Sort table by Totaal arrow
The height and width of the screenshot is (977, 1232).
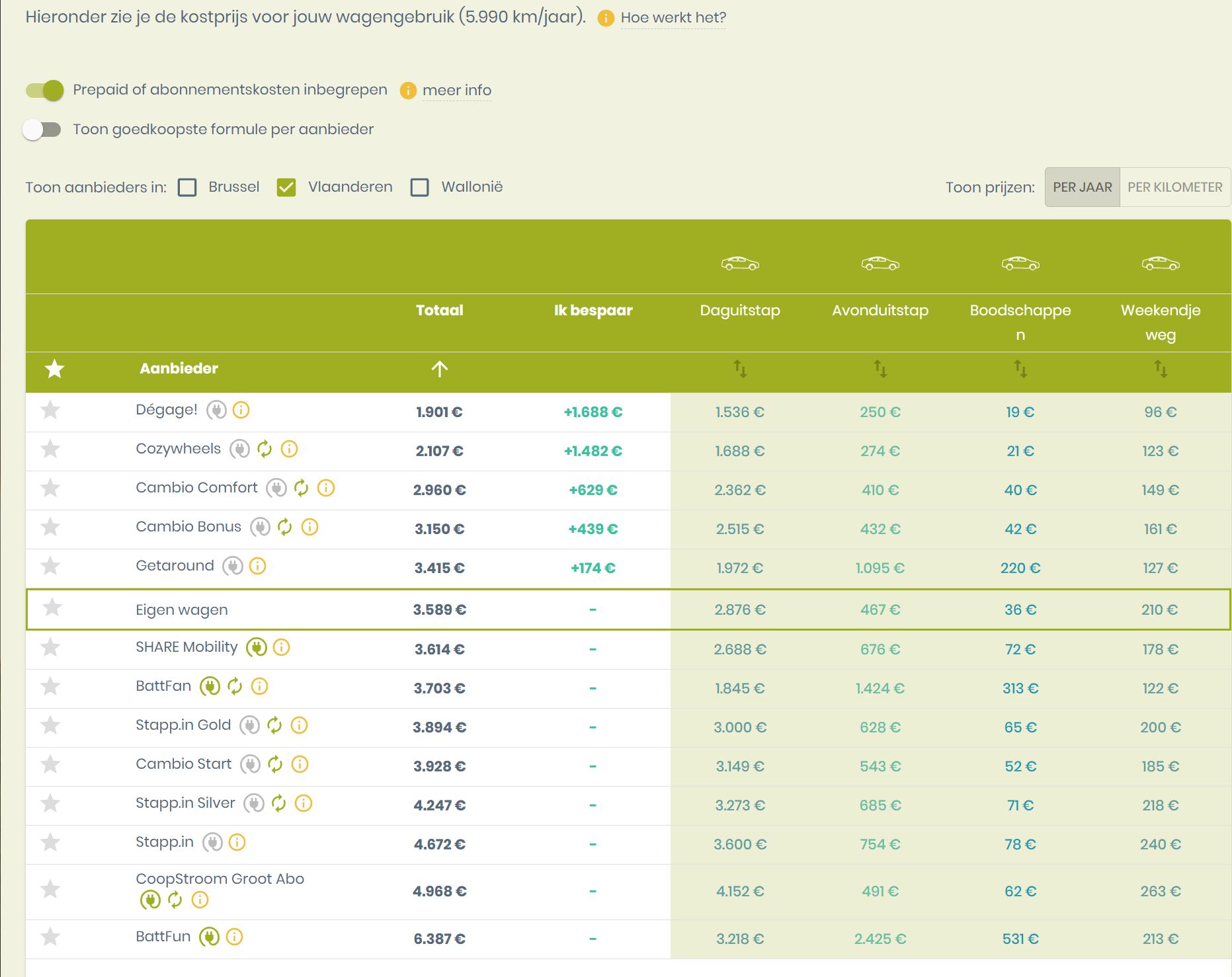coord(439,369)
